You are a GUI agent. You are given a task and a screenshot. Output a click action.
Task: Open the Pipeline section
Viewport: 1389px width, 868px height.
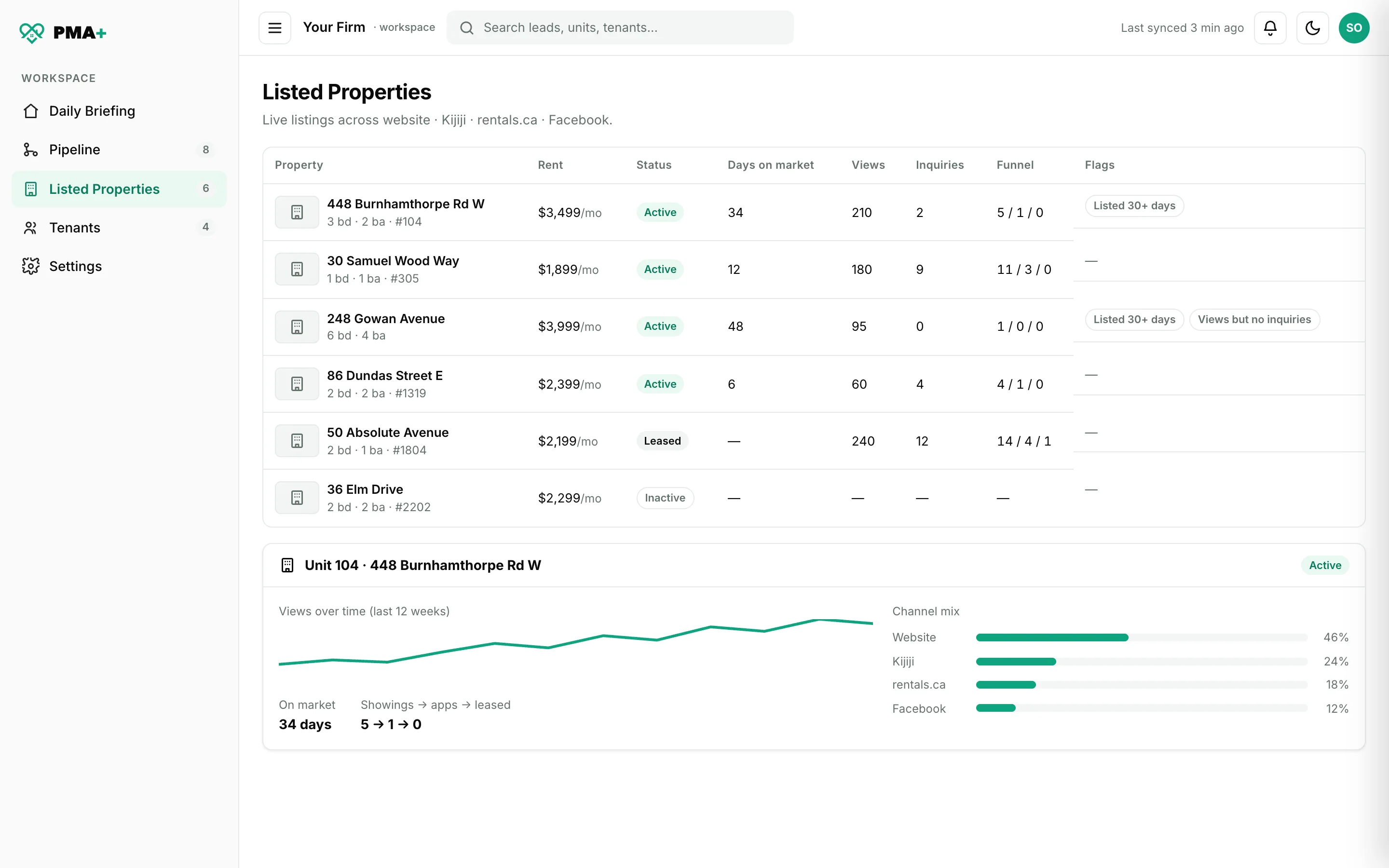pyautogui.click(x=119, y=150)
